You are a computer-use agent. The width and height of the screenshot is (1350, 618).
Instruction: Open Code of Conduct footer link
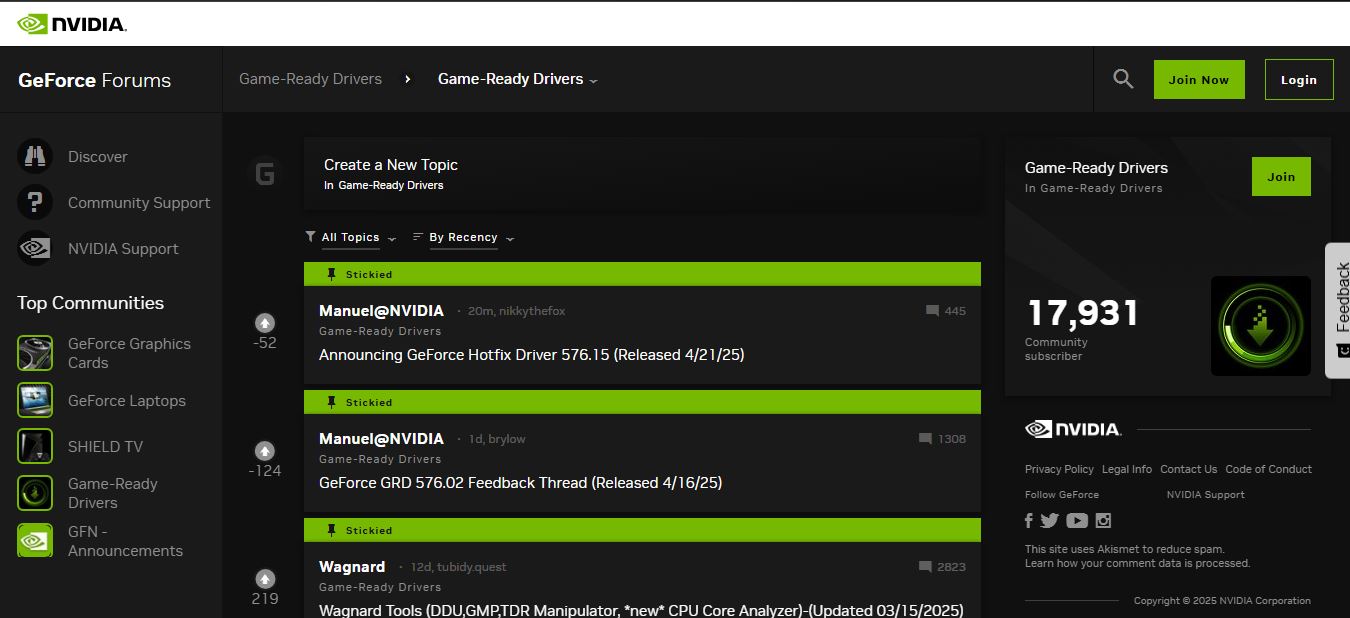(x=1268, y=469)
